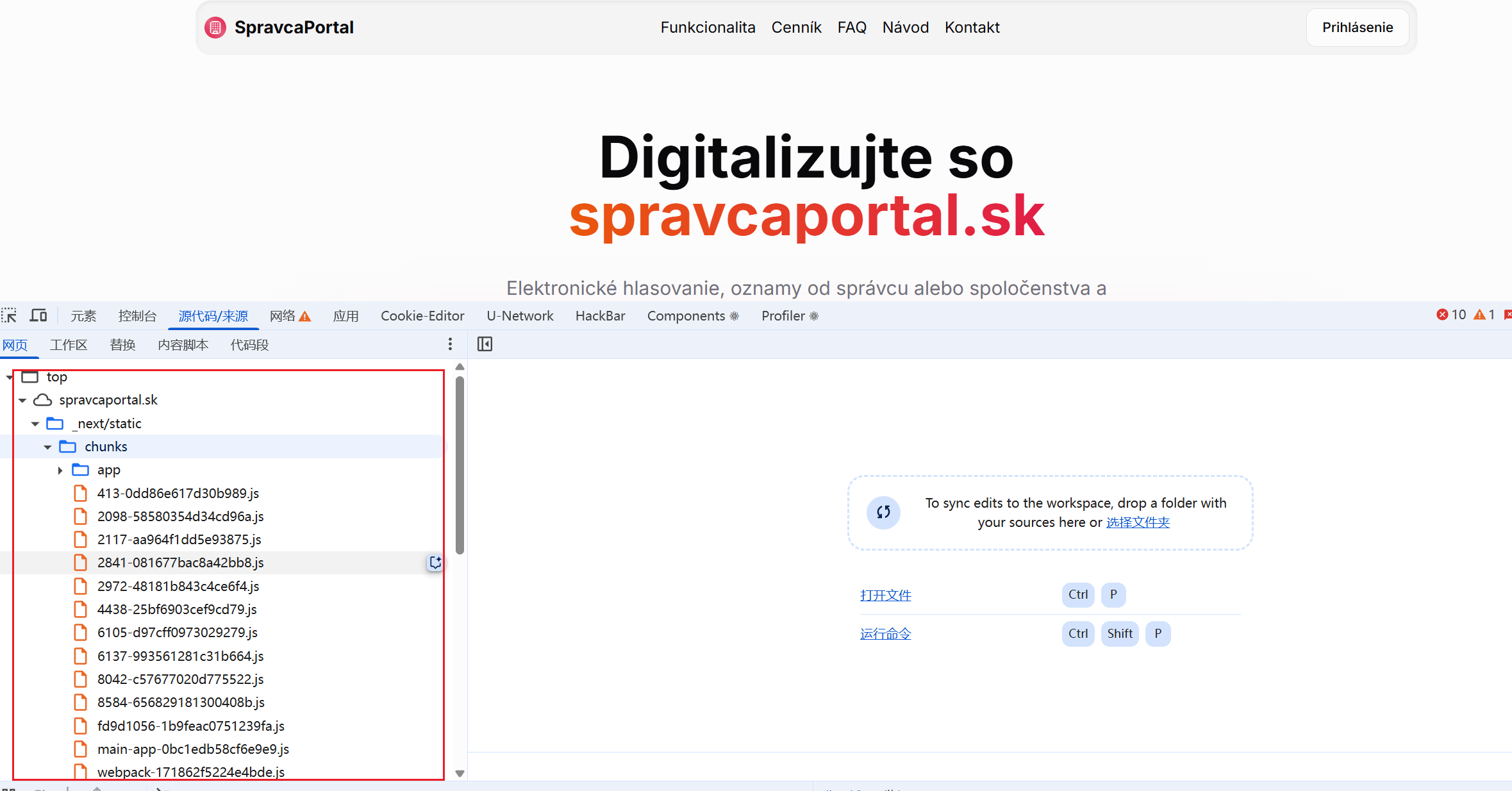This screenshot has height=791, width=1512.
Task: Click the app folder icon
Action: click(x=80, y=470)
